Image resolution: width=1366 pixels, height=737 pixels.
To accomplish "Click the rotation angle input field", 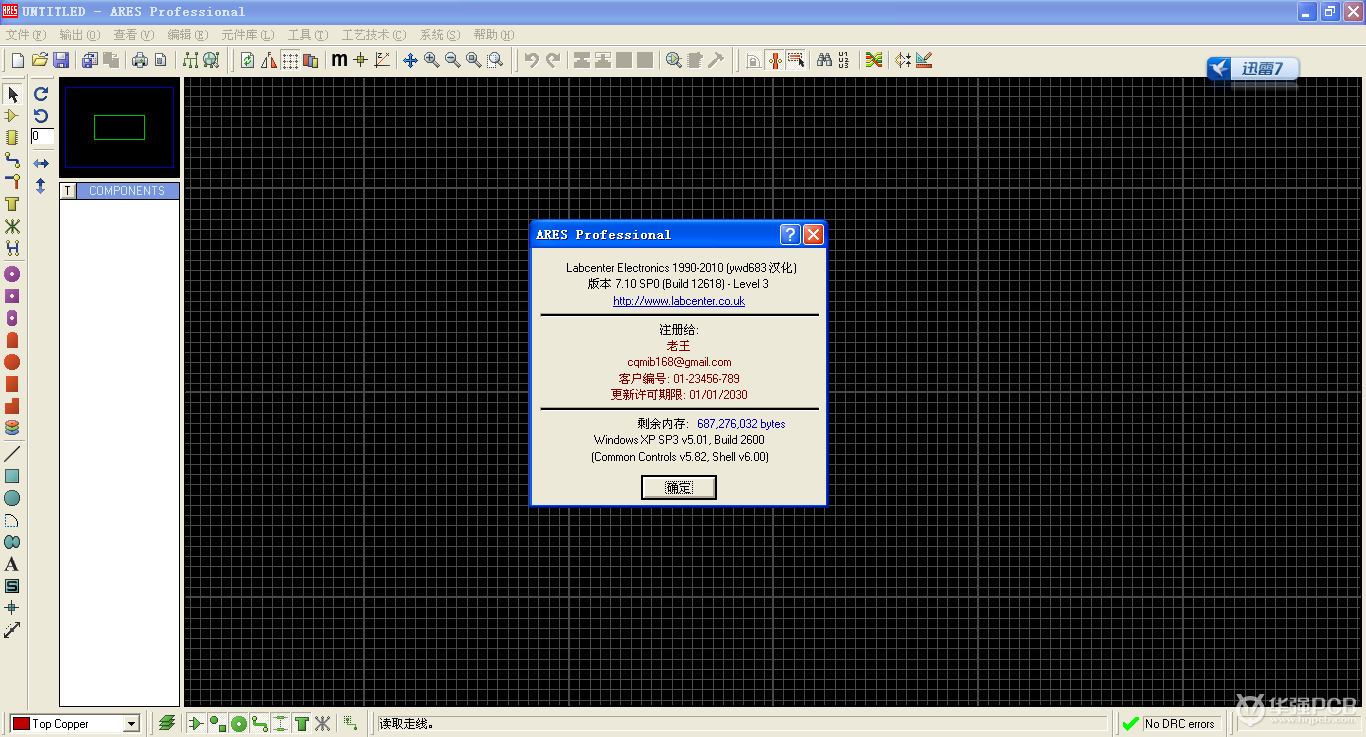I will [42, 136].
